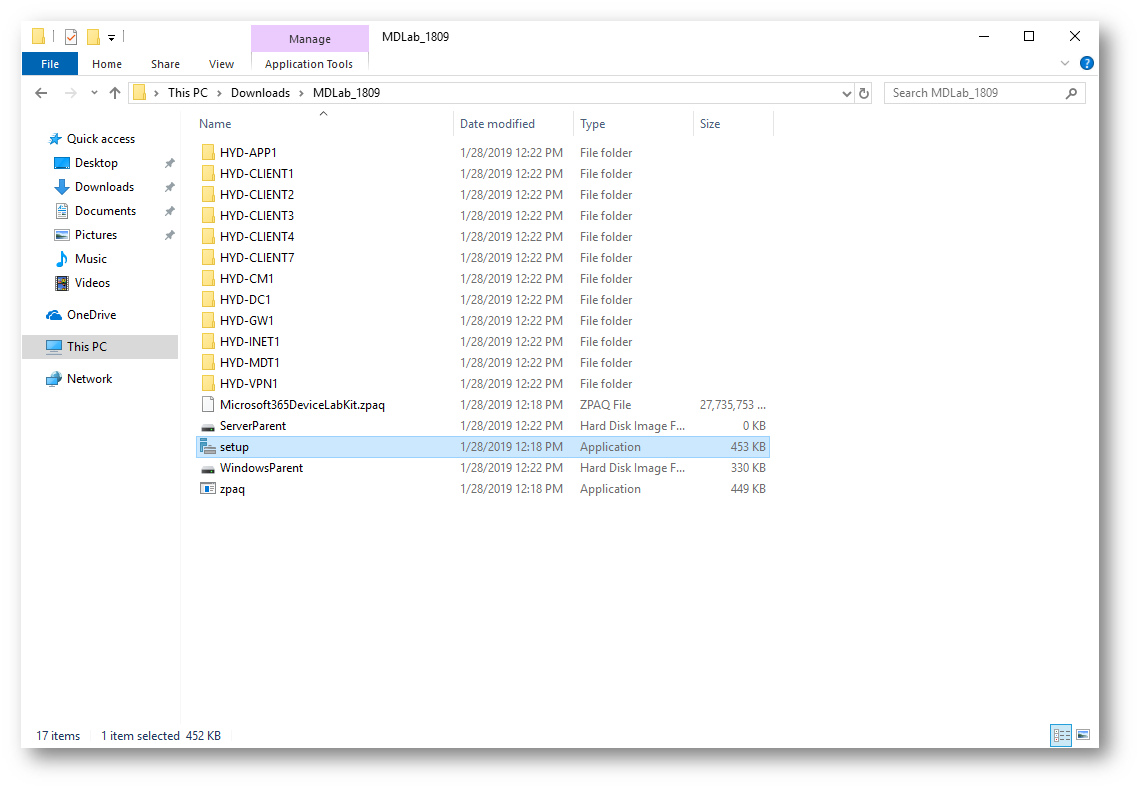Sort by the Date modified column
1141x790 pixels.
[498, 124]
